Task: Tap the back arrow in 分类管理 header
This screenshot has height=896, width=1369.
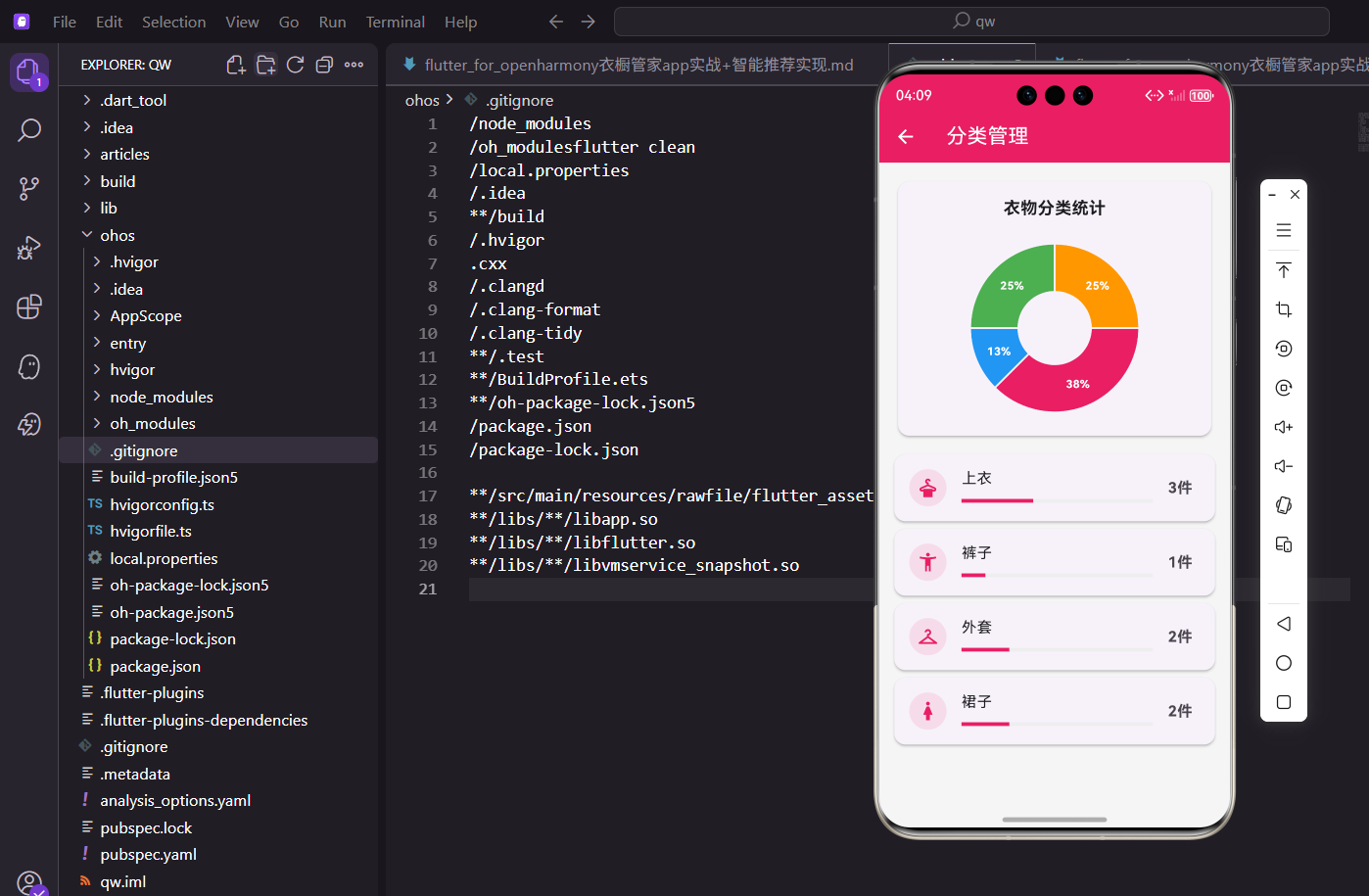Action: coord(906,137)
